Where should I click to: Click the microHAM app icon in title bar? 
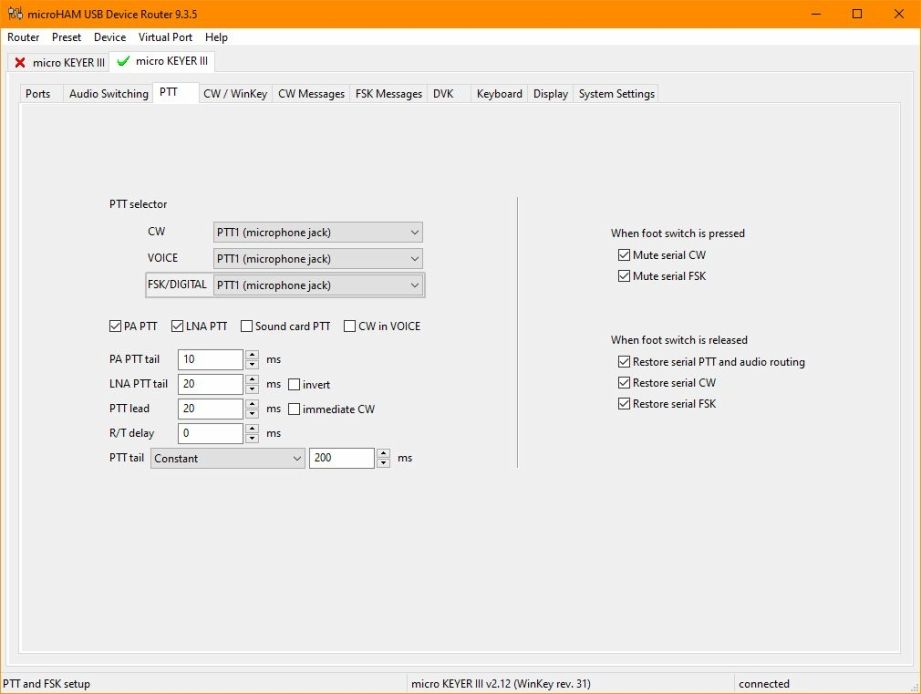14,14
